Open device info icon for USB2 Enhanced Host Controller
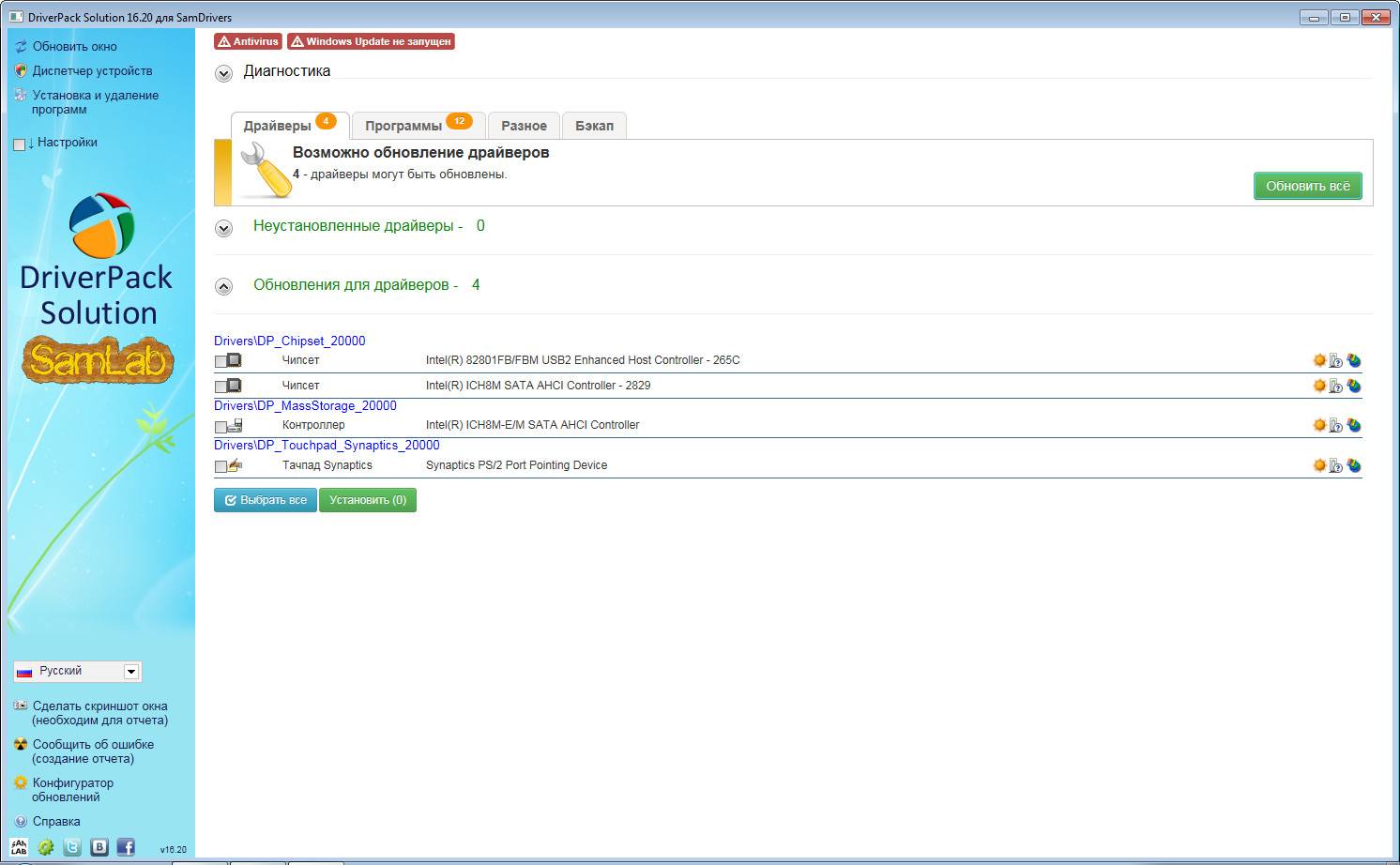 tap(1336, 360)
